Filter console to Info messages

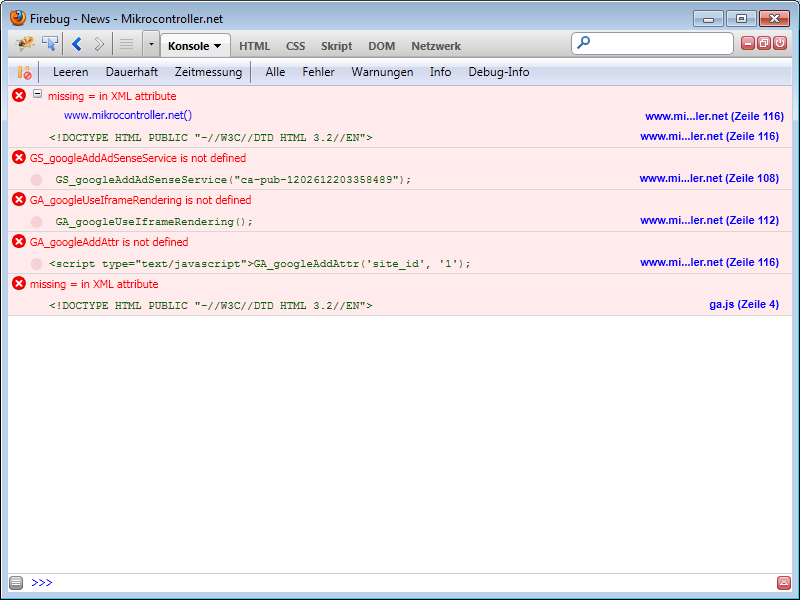coord(440,72)
